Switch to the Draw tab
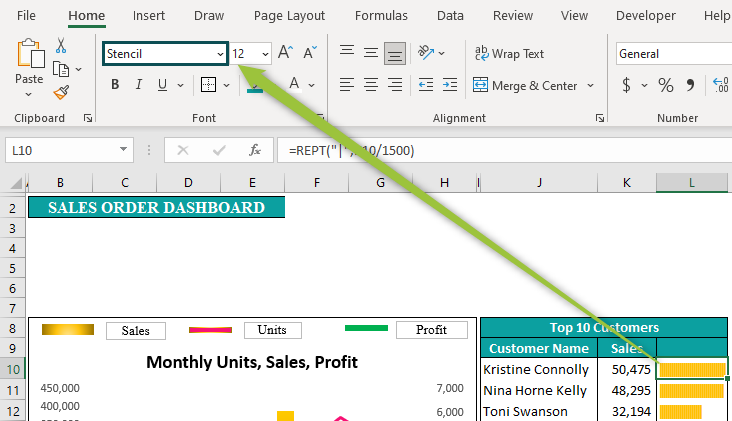 (x=209, y=16)
